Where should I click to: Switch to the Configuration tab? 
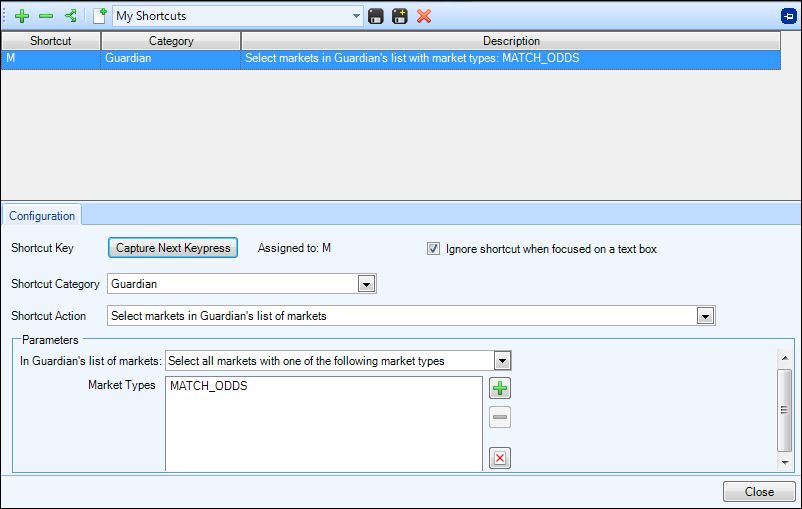[x=42, y=216]
